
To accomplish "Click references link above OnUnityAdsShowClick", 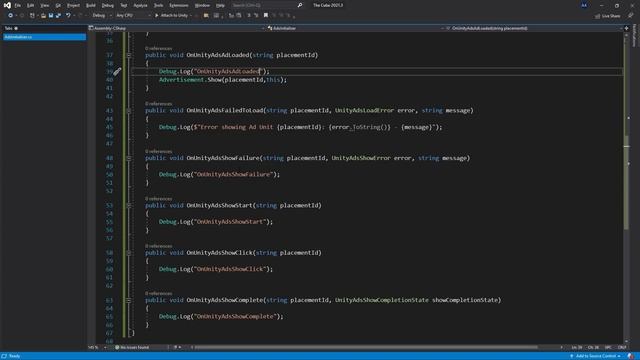I will tap(158, 246).
